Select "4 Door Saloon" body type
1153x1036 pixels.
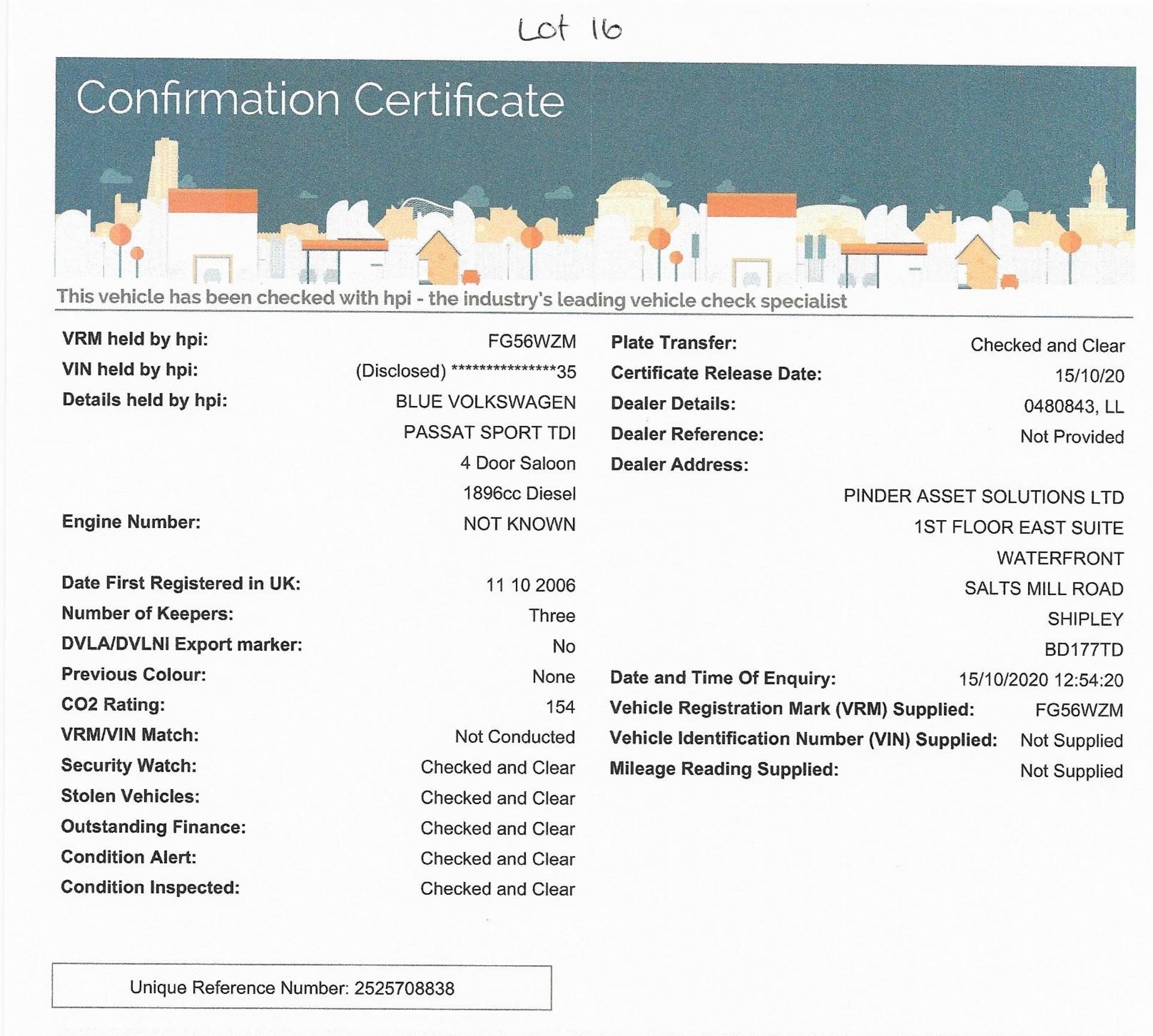(x=518, y=463)
